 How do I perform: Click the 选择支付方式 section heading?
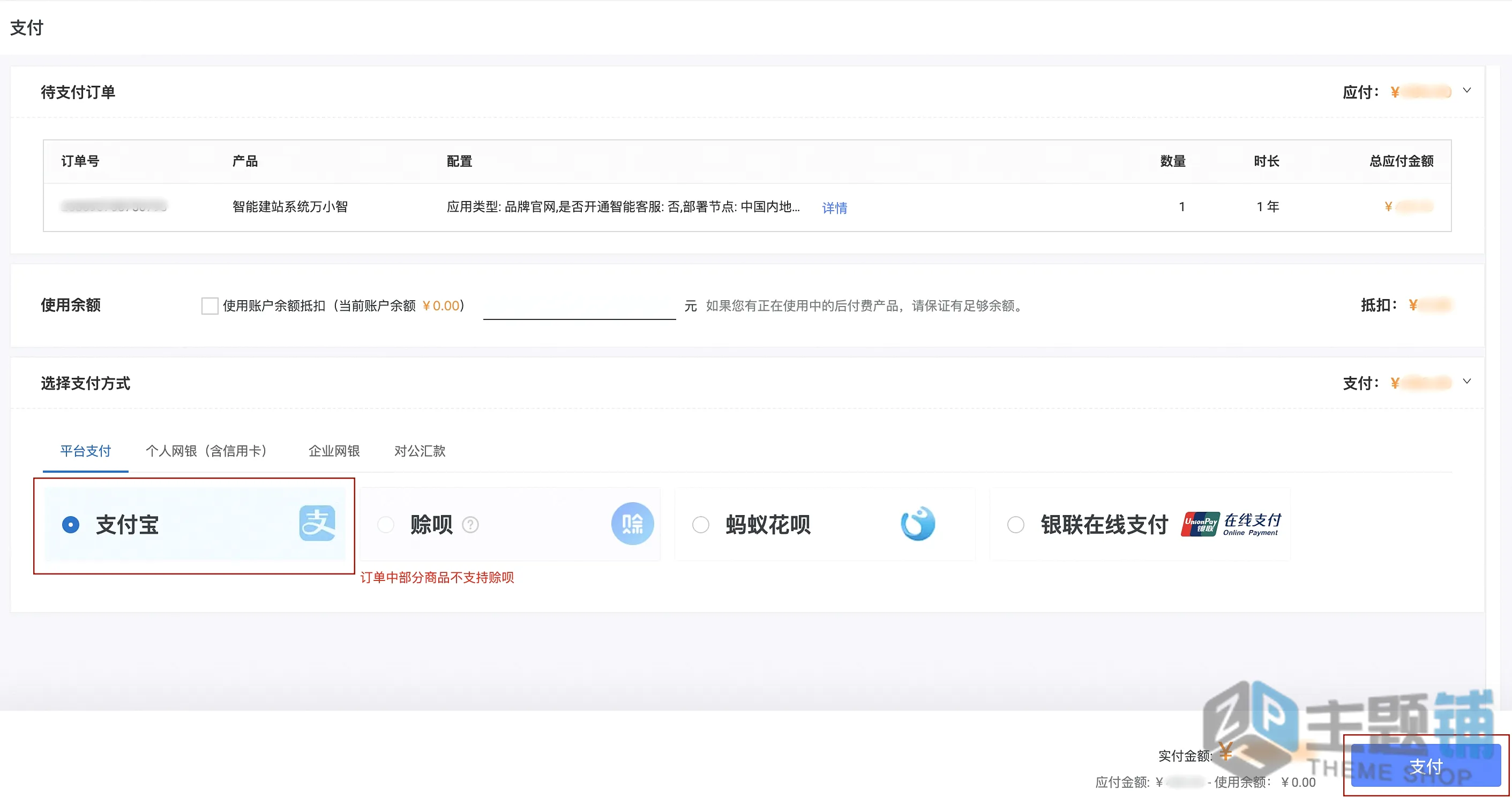[86, 383]
